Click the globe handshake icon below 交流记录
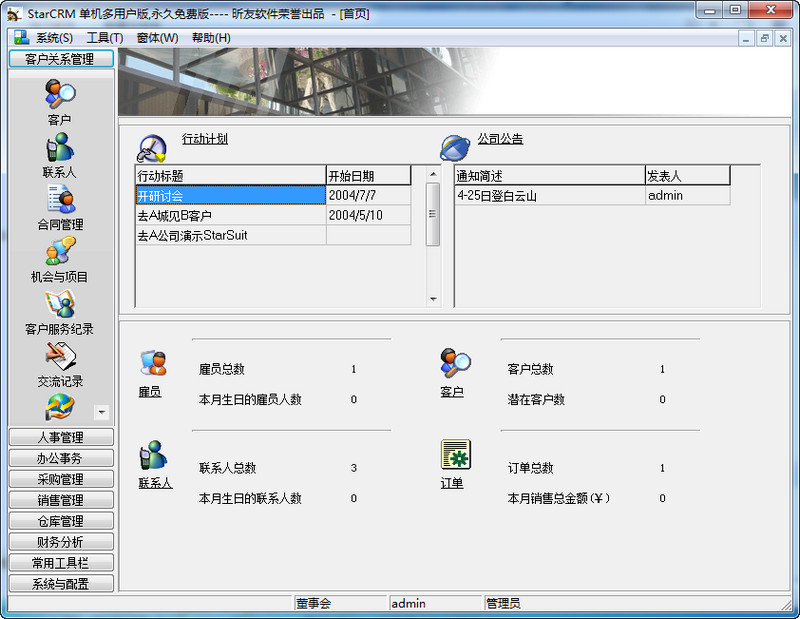The width and height of the screenshot is (800, 619). [60, 407]
